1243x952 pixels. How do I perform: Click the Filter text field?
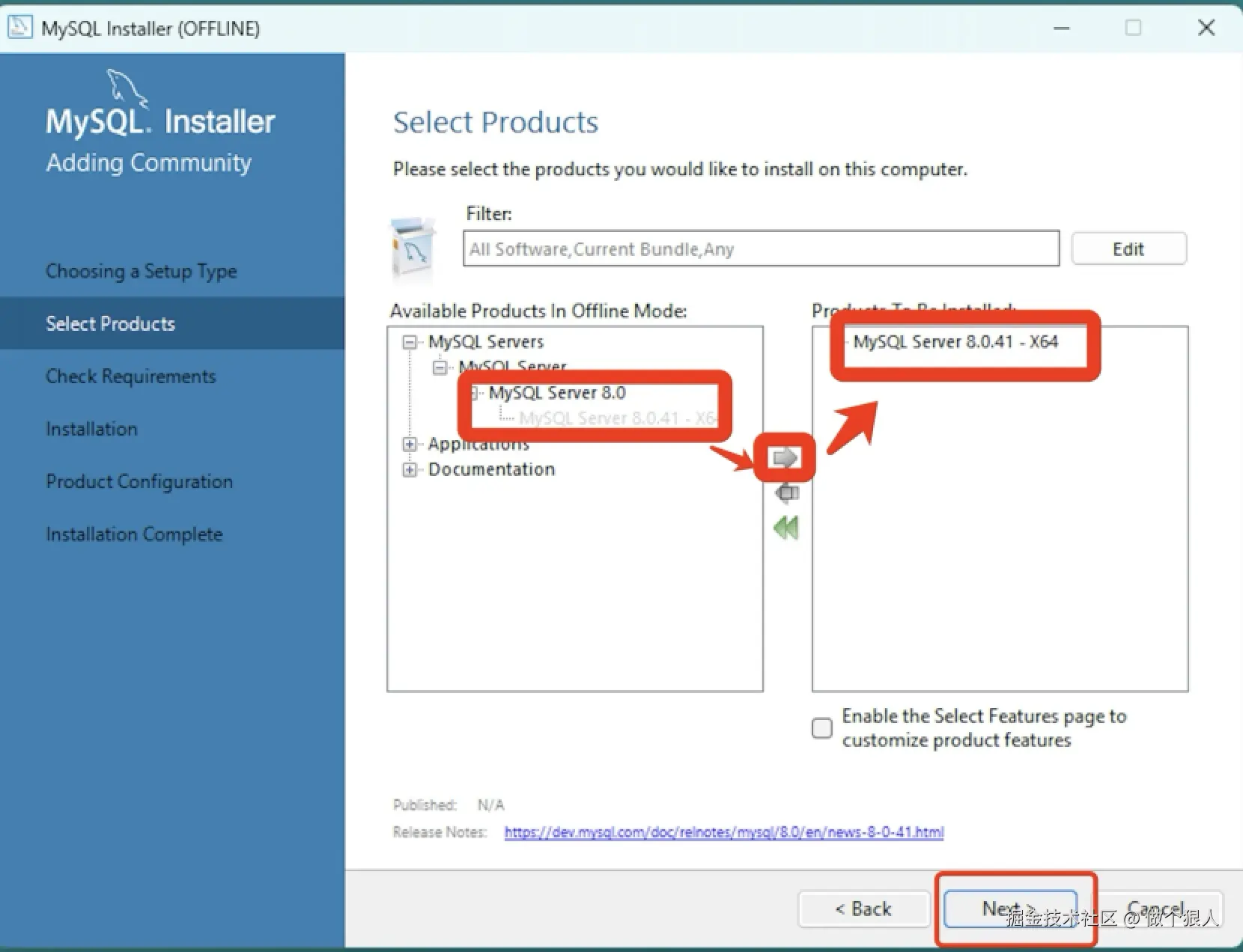762,248
